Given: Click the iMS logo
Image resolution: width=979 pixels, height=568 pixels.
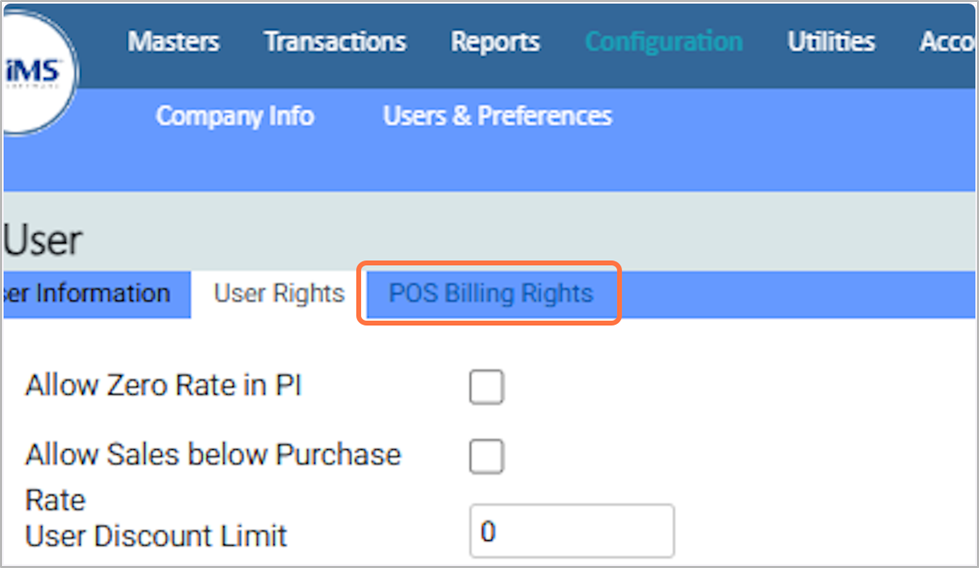Looking at the screenshot, I should click(x=38, y=73).
